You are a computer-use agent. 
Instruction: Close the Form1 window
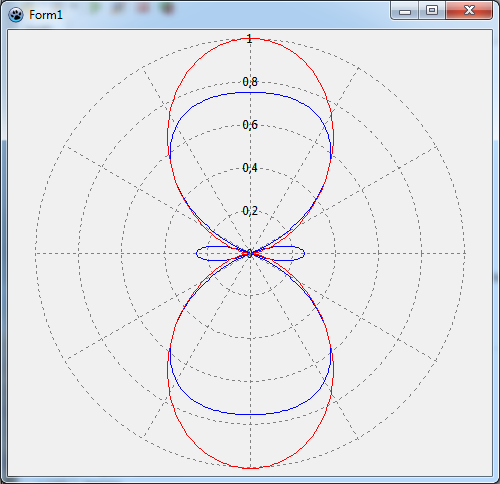(x=469, y=10)
